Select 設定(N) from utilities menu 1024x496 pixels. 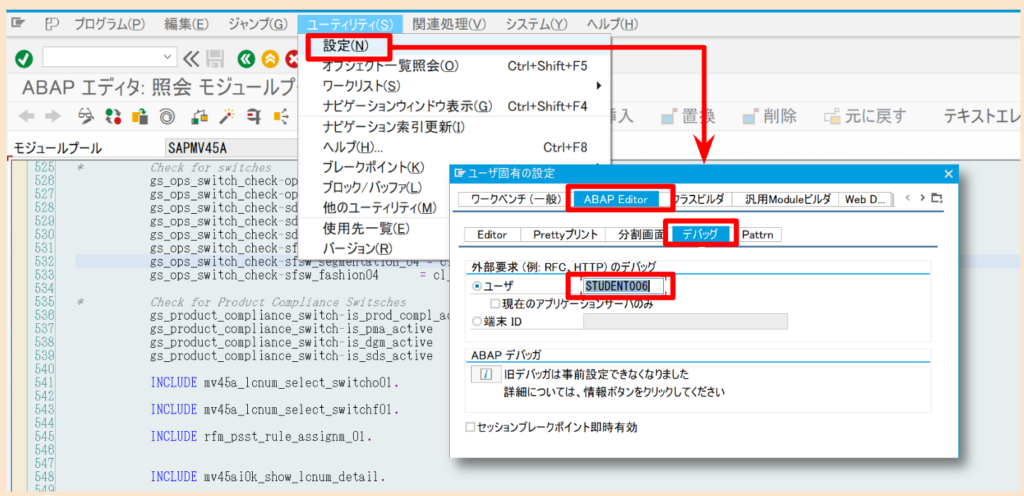click(x=347, y=46)
